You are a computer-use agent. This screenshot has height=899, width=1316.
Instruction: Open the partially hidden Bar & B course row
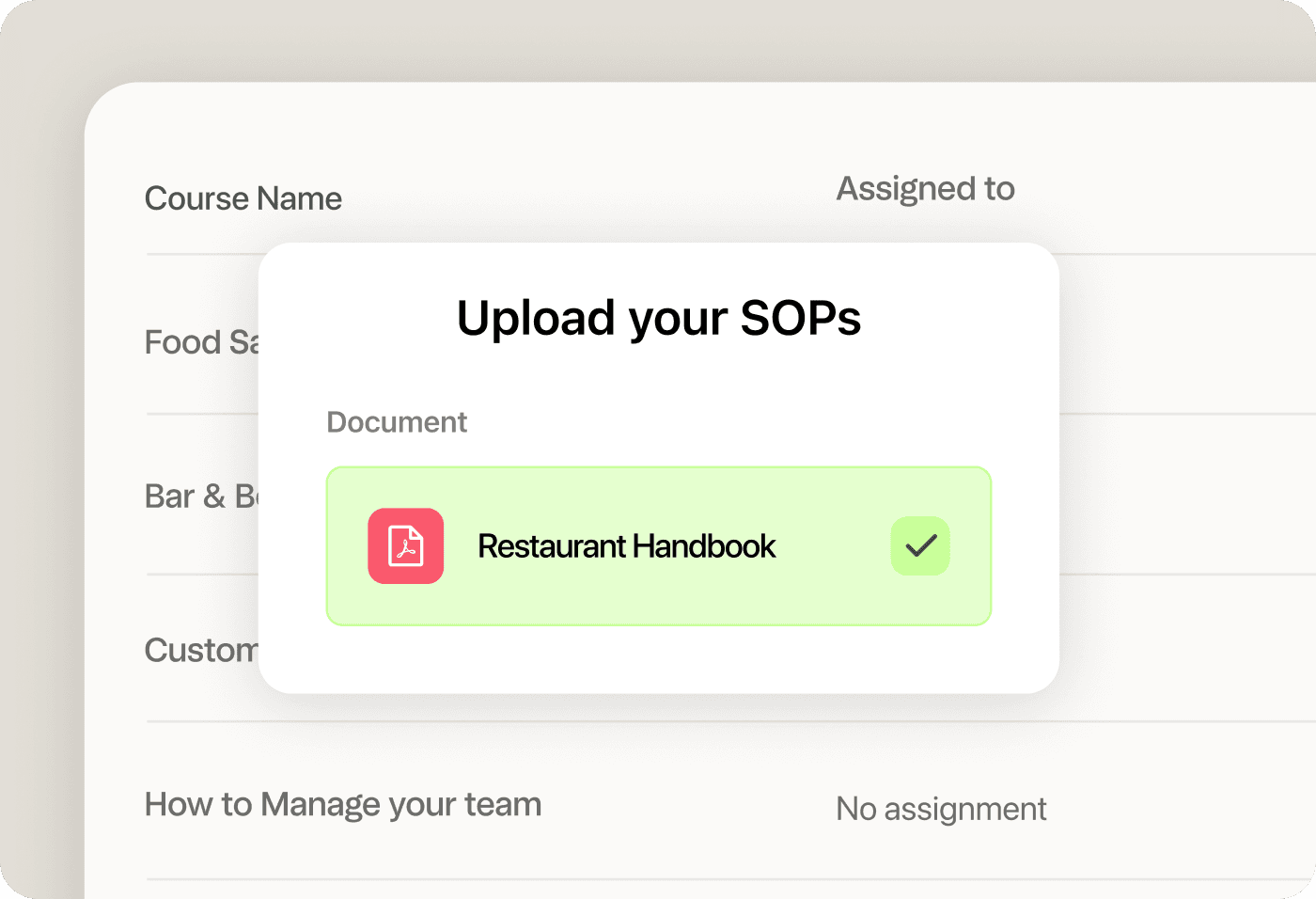click(202, 496)
